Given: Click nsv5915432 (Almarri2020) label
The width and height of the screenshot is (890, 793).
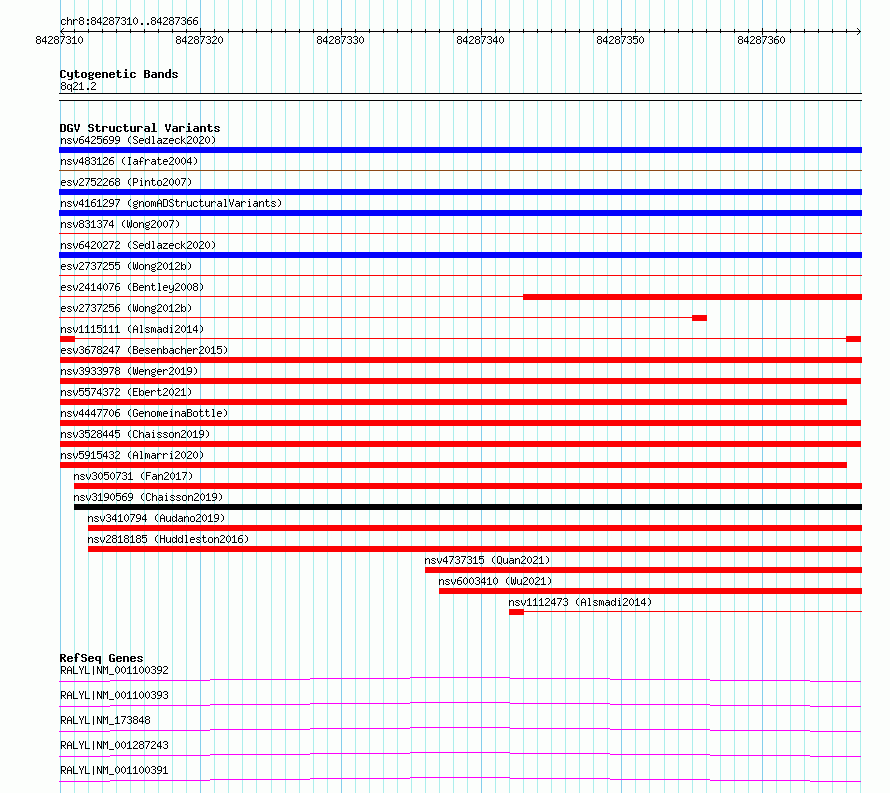Looking at the screenshot, I should [132, 455].
